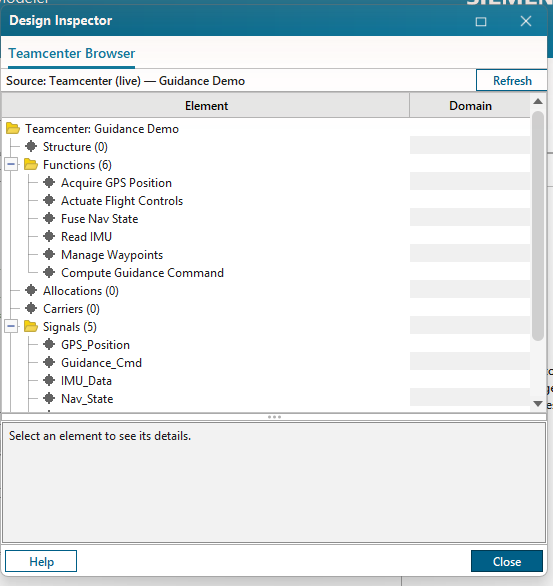
Task: Switch to the Teamcenter Browser tab
Action: click(x=71, y=53)
